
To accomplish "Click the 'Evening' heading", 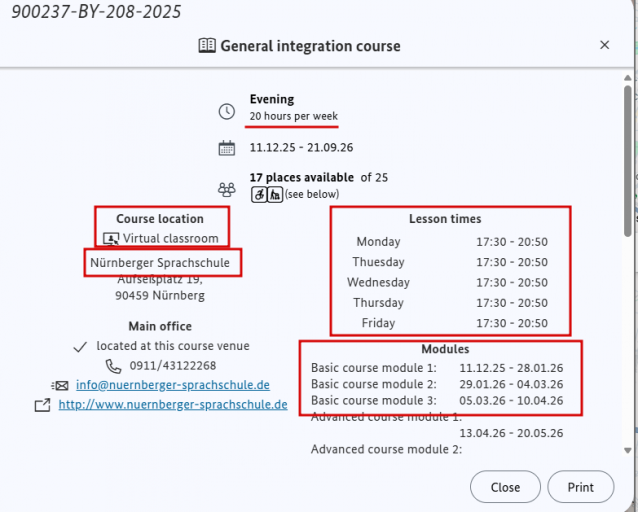I will [272, 99].
